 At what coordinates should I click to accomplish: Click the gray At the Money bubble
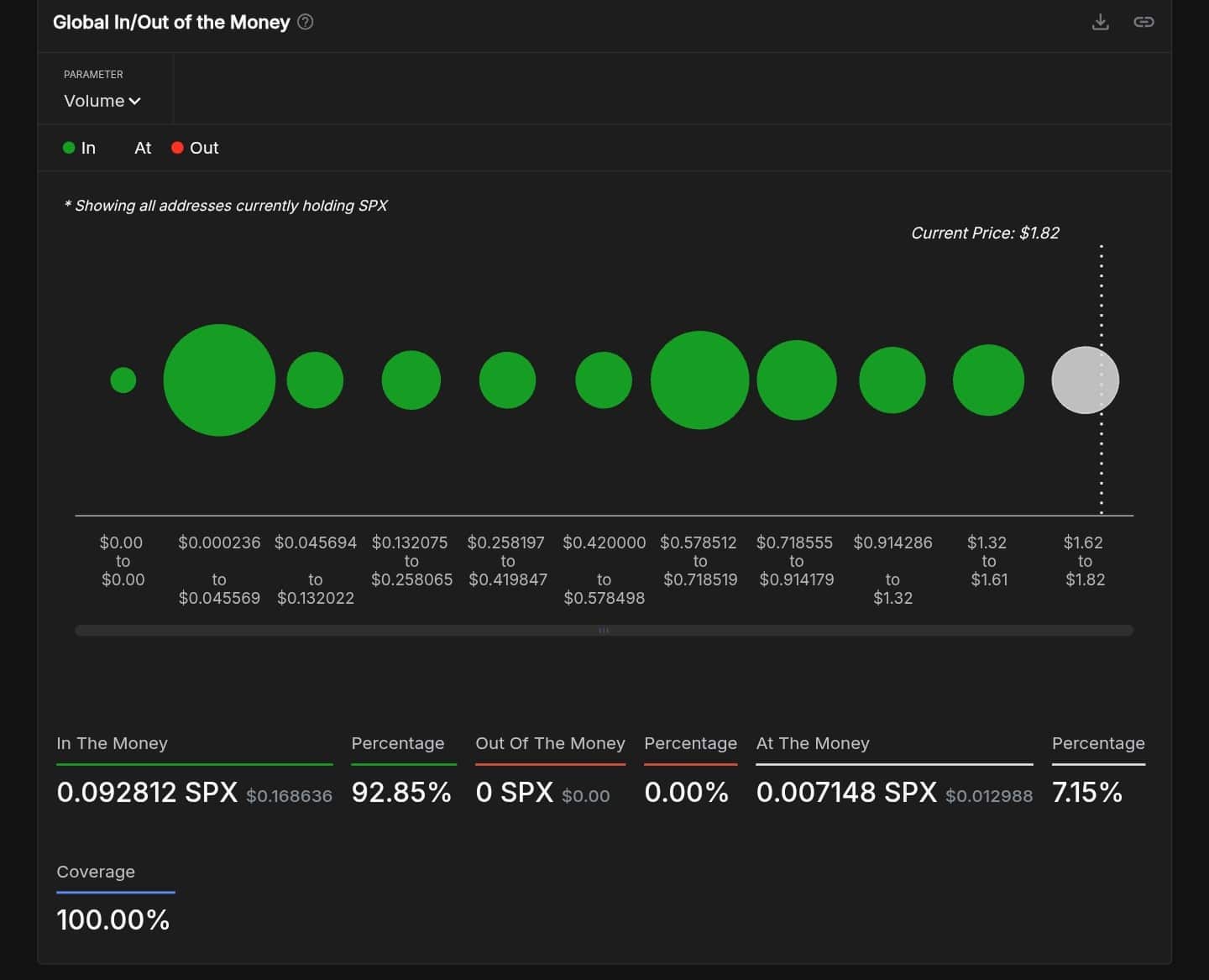[x=1085, y=380]
